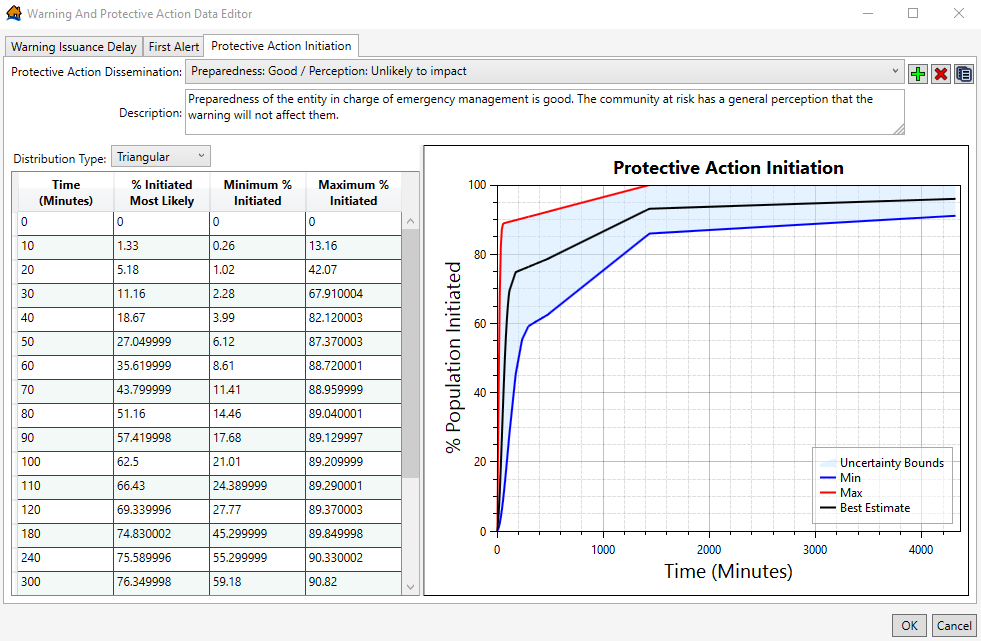Select the cell with value 51.16
The height and width of the screenshot is (641, 981).
coord(161,414)
